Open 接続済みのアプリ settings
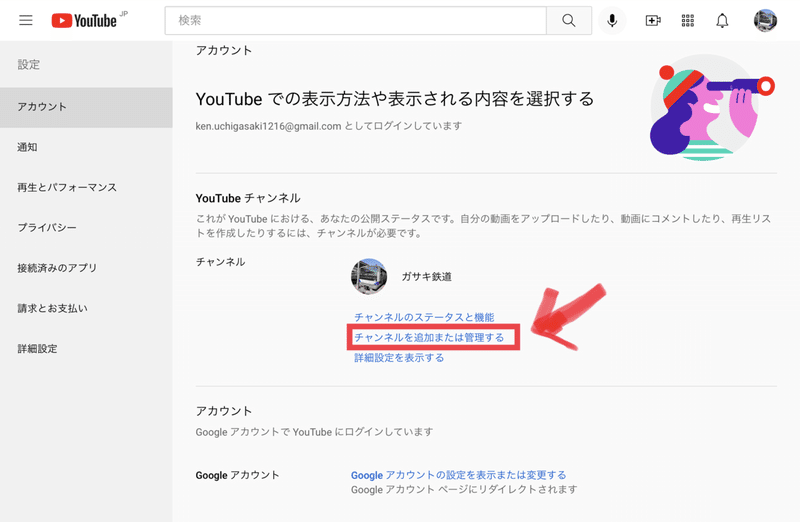This screenshot has height=522, width=800. click(86, 268)
